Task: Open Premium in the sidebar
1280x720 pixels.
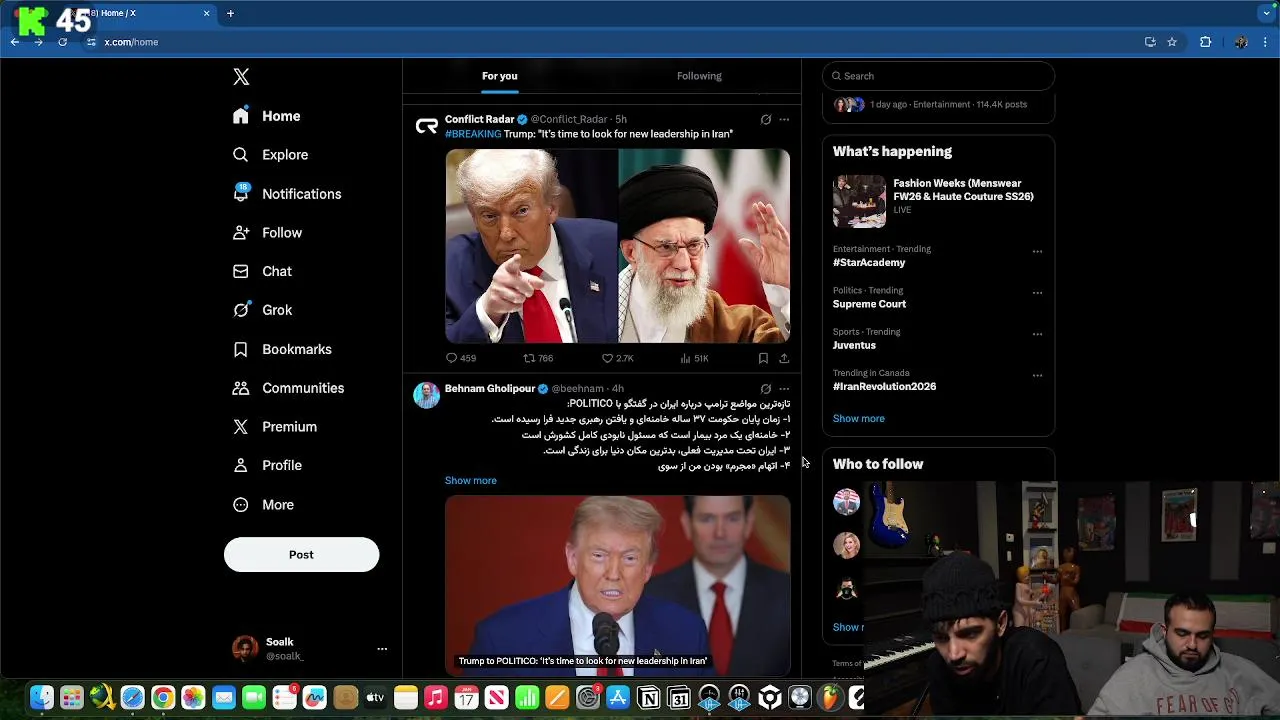Action: 274,427
